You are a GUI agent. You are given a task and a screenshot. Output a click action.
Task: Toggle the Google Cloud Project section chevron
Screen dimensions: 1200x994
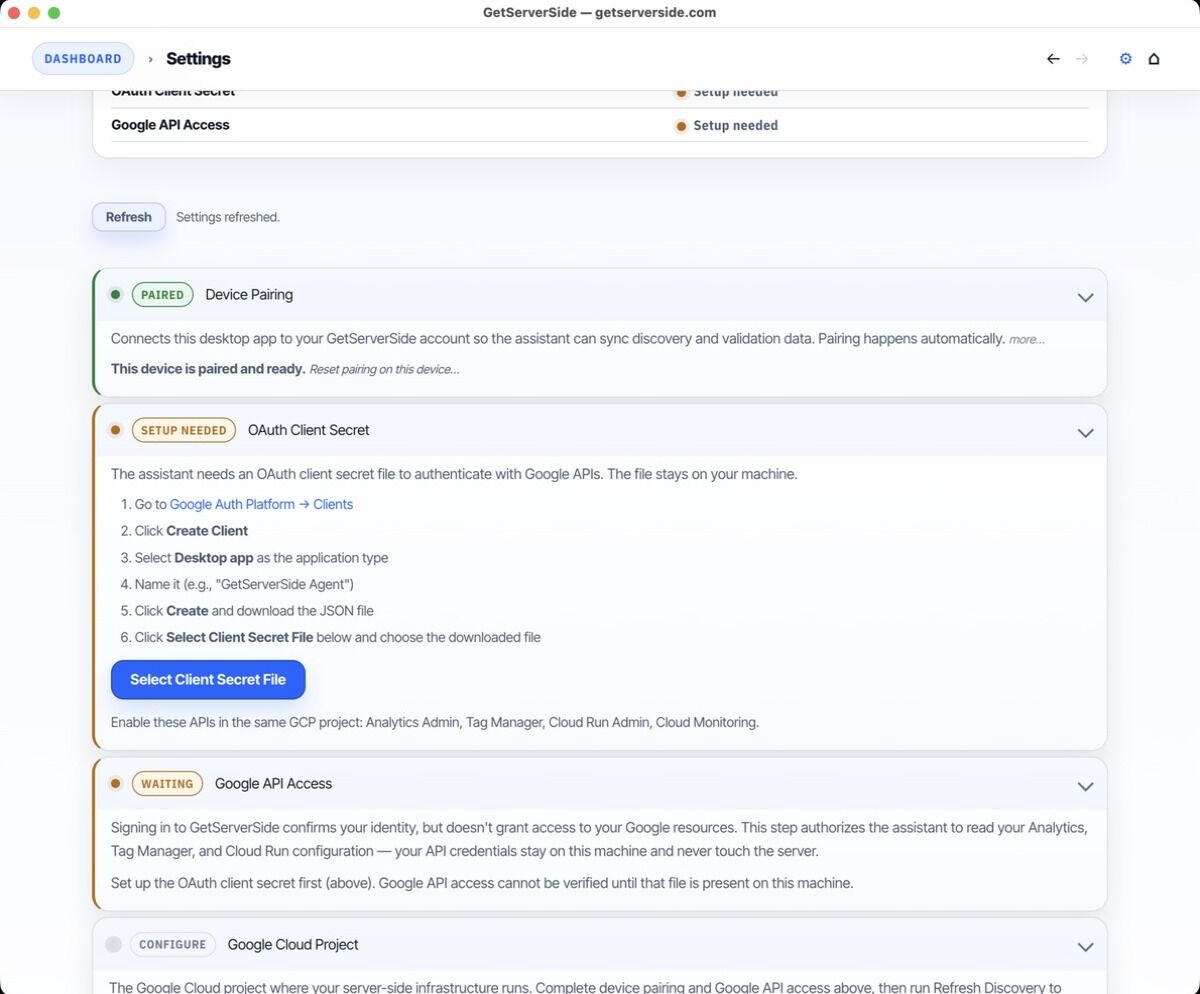coord(1085,946)
